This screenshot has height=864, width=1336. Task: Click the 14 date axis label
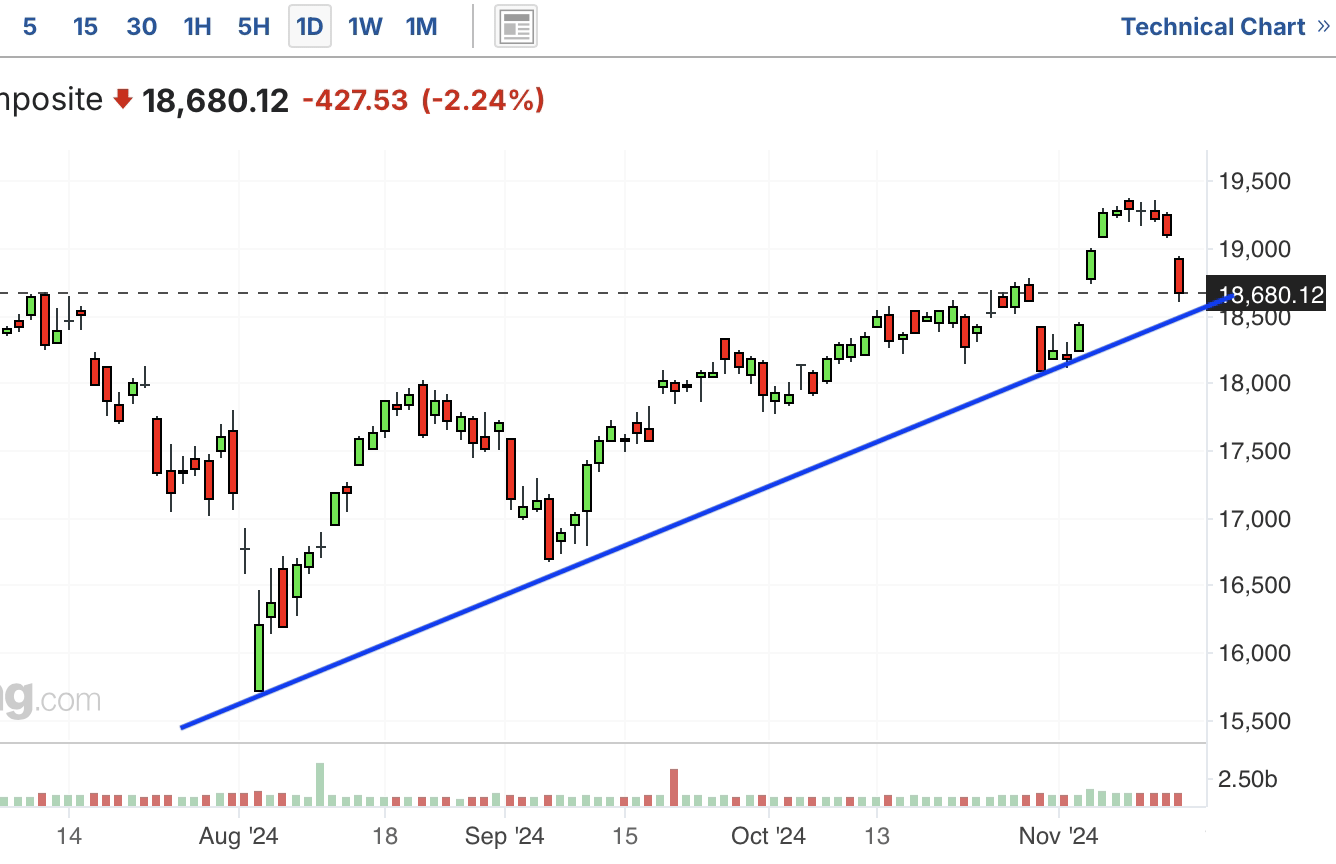click(69, 836)
